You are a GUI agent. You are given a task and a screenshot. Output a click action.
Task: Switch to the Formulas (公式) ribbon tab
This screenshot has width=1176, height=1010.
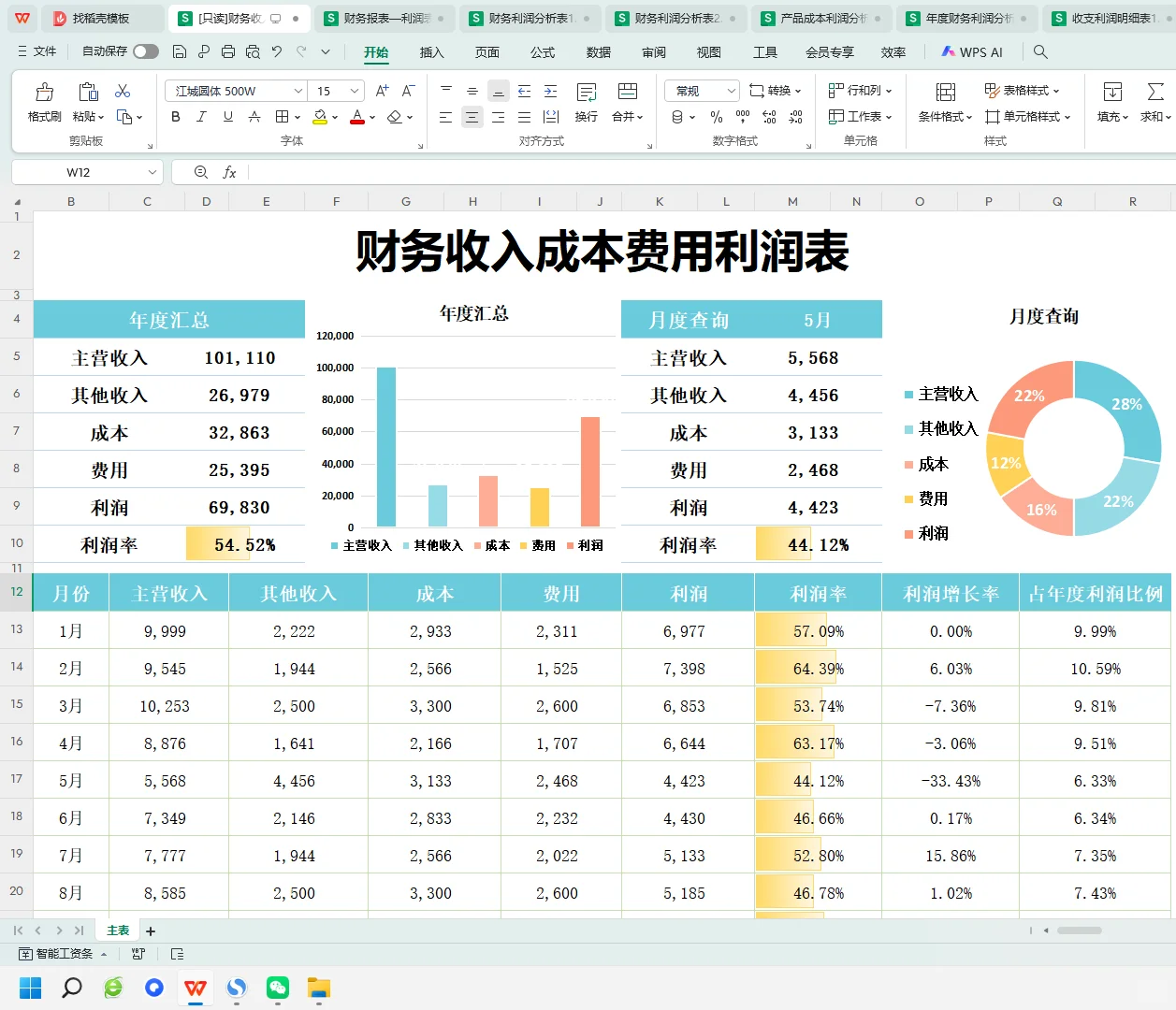pyautogui.click(x=543, y=52)
